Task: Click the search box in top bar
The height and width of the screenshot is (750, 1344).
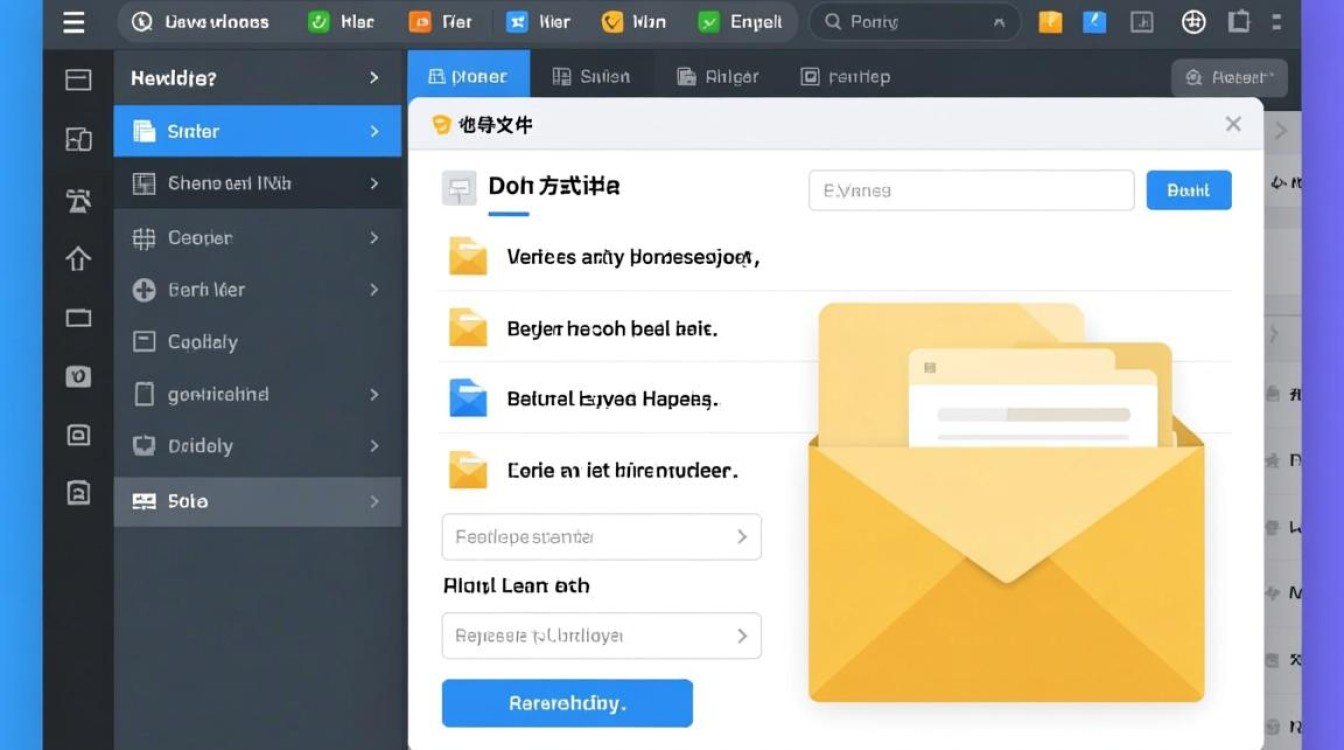Action: coord(913,22)
